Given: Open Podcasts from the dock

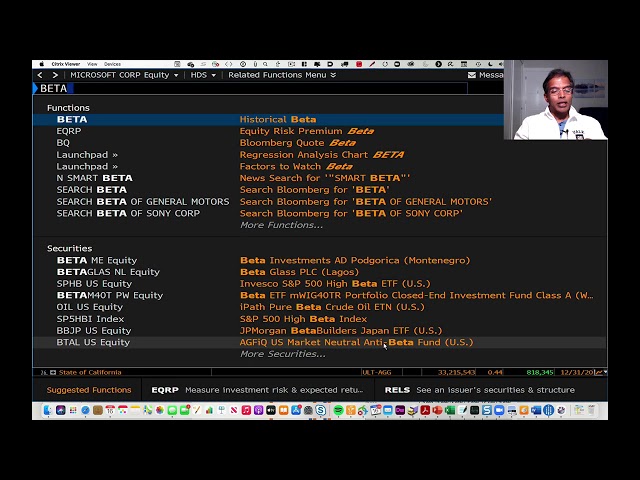Looking at the screenshot, I should [x=258, y=410].
